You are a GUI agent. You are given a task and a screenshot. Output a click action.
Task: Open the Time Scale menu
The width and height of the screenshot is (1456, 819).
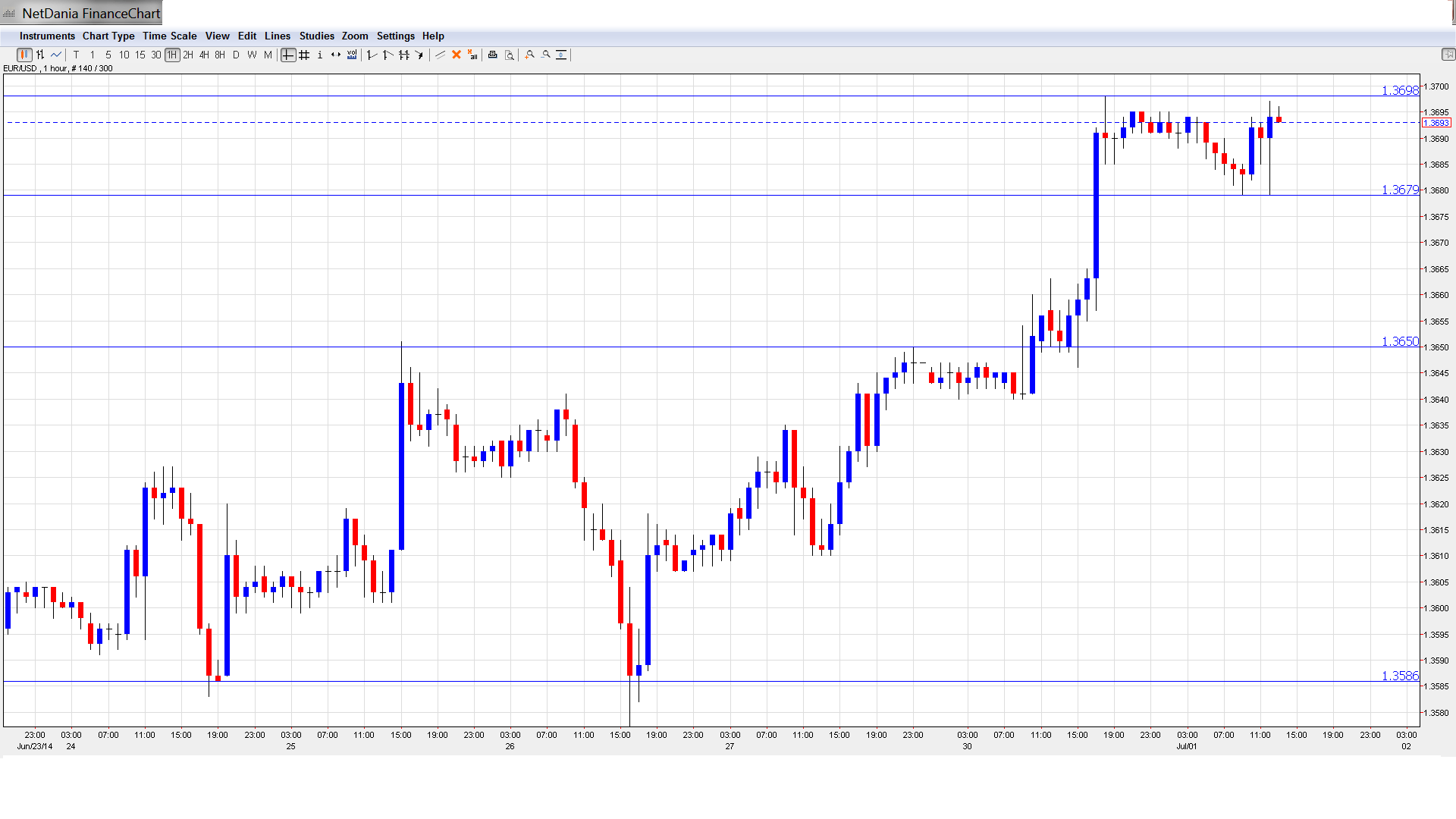pyautogui.click(x=169, y=36)
